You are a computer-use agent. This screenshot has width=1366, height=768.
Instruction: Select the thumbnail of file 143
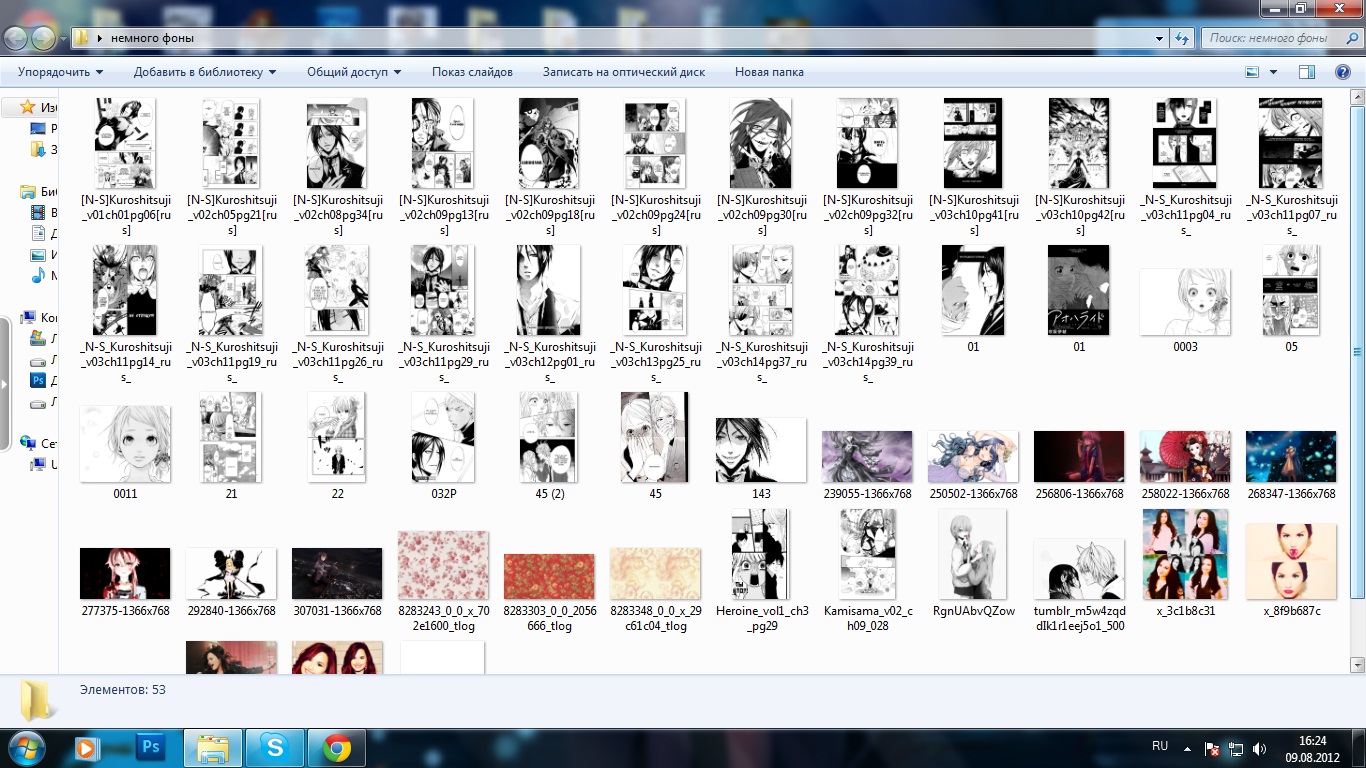tap(761, 450)
